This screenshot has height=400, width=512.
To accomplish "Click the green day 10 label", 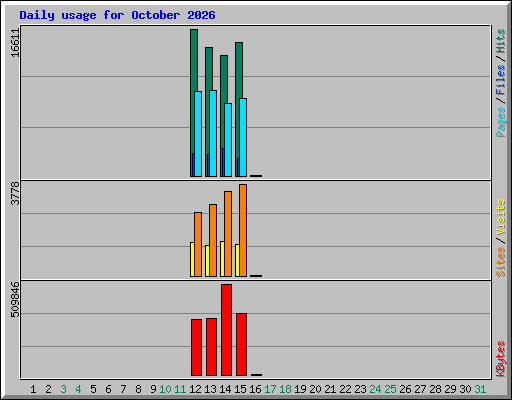I will coord(165,389).
